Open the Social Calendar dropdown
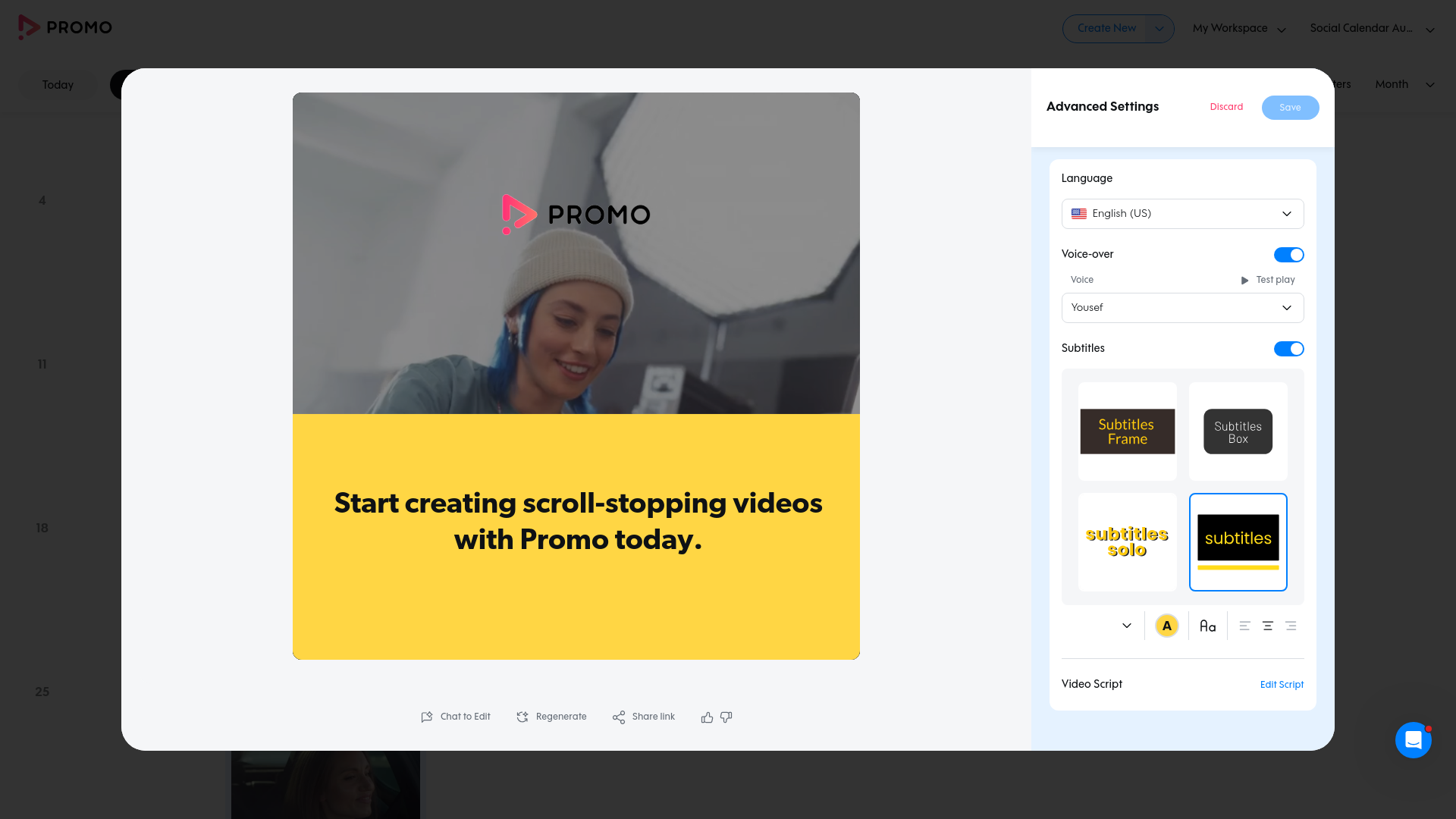 pos(1373,29)
